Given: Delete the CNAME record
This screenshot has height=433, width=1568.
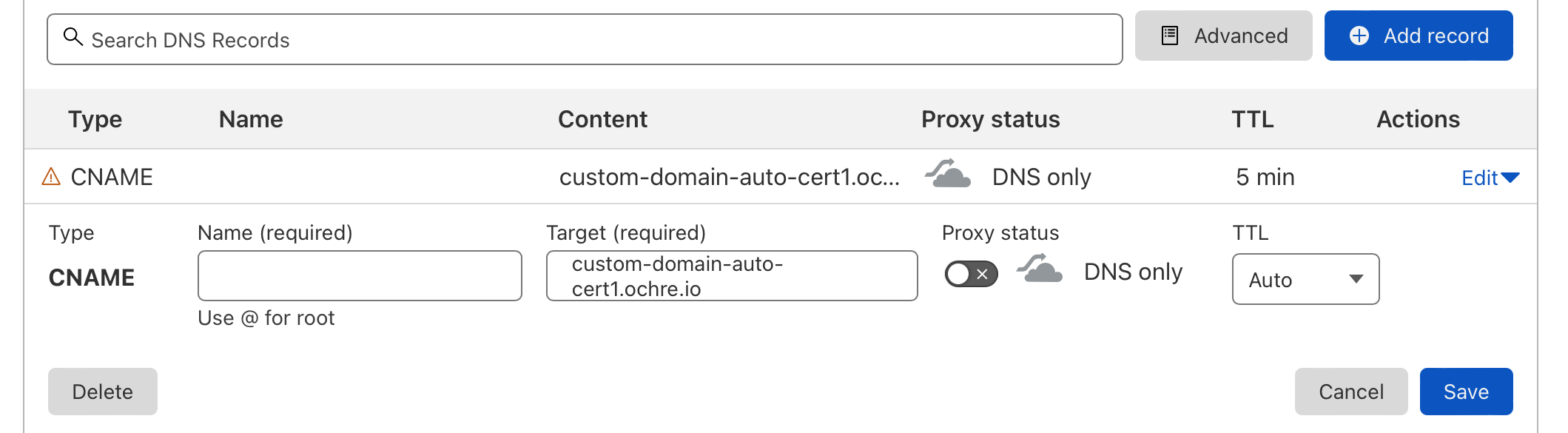Looking at the screenshot, I should pos(103,392).
